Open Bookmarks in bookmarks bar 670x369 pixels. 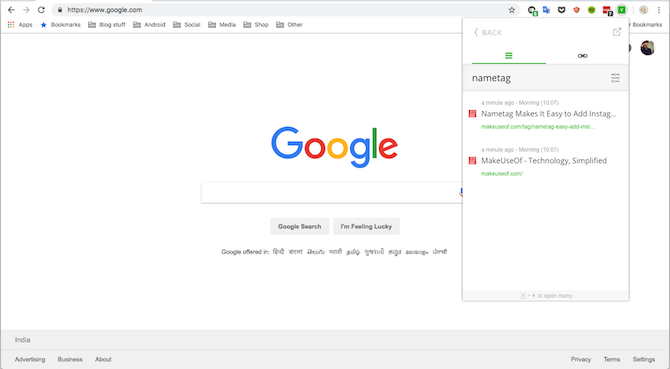(x=60, y=25)
